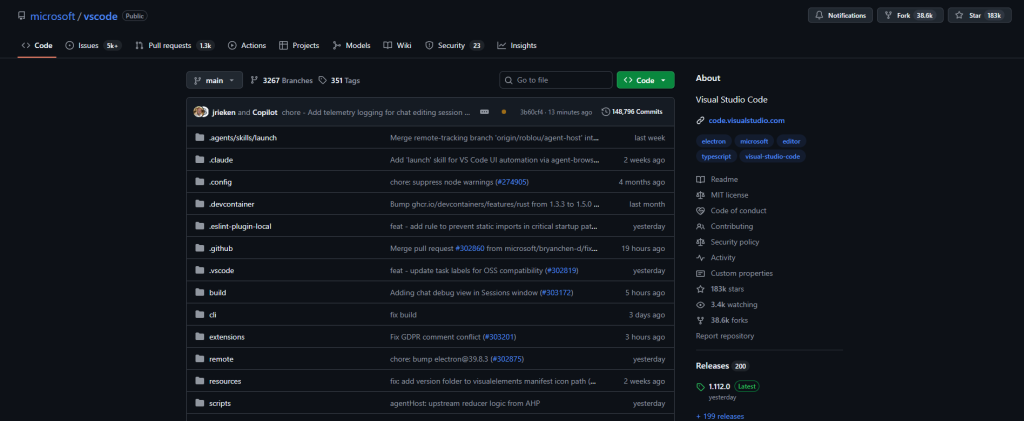Visit code.visualstudio.com website link
1024x421 pixels.
(x=746, y=121)
